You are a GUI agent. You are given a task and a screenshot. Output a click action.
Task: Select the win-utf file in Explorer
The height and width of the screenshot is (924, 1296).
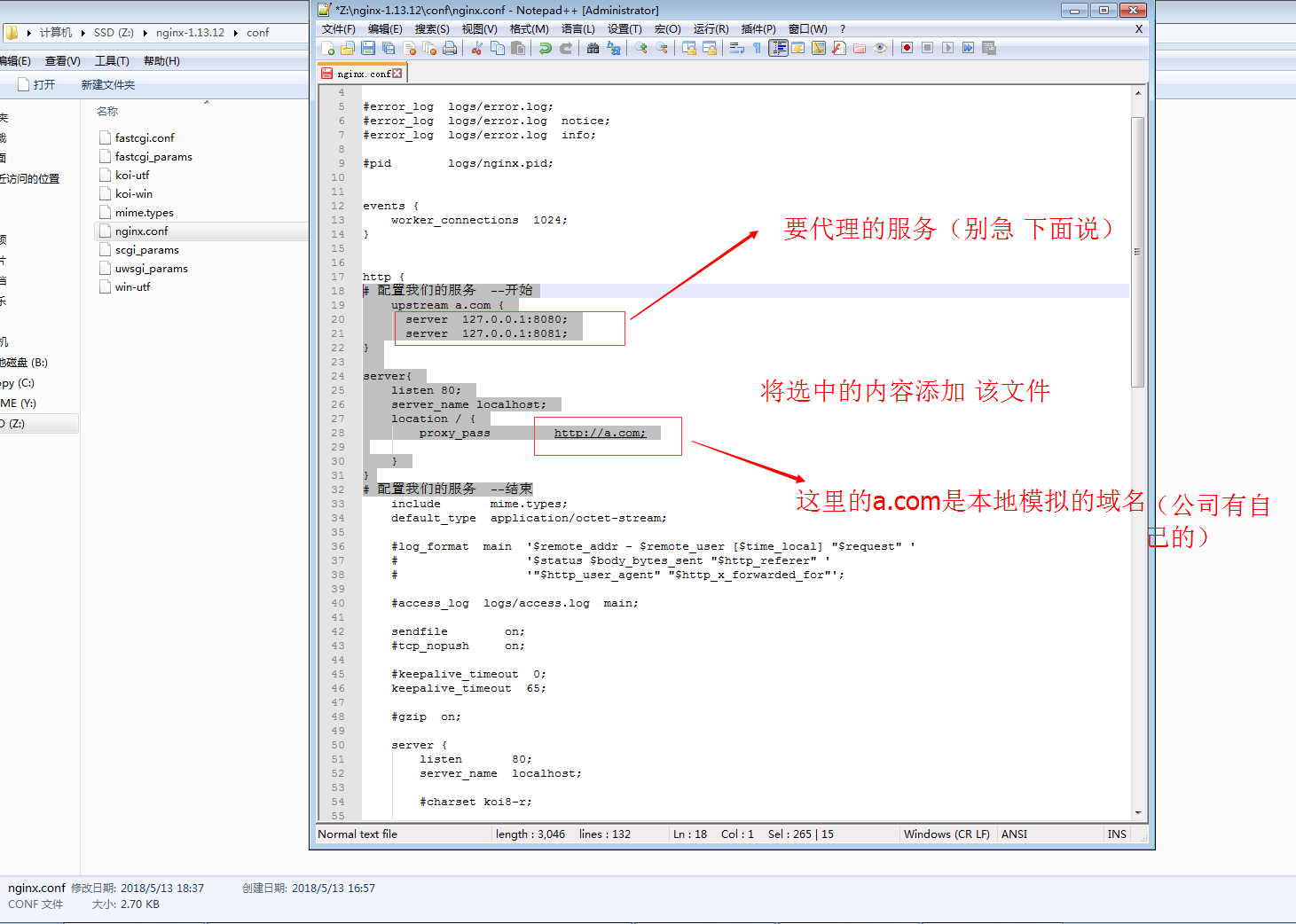pyautogui.click(x=133, y=287)
